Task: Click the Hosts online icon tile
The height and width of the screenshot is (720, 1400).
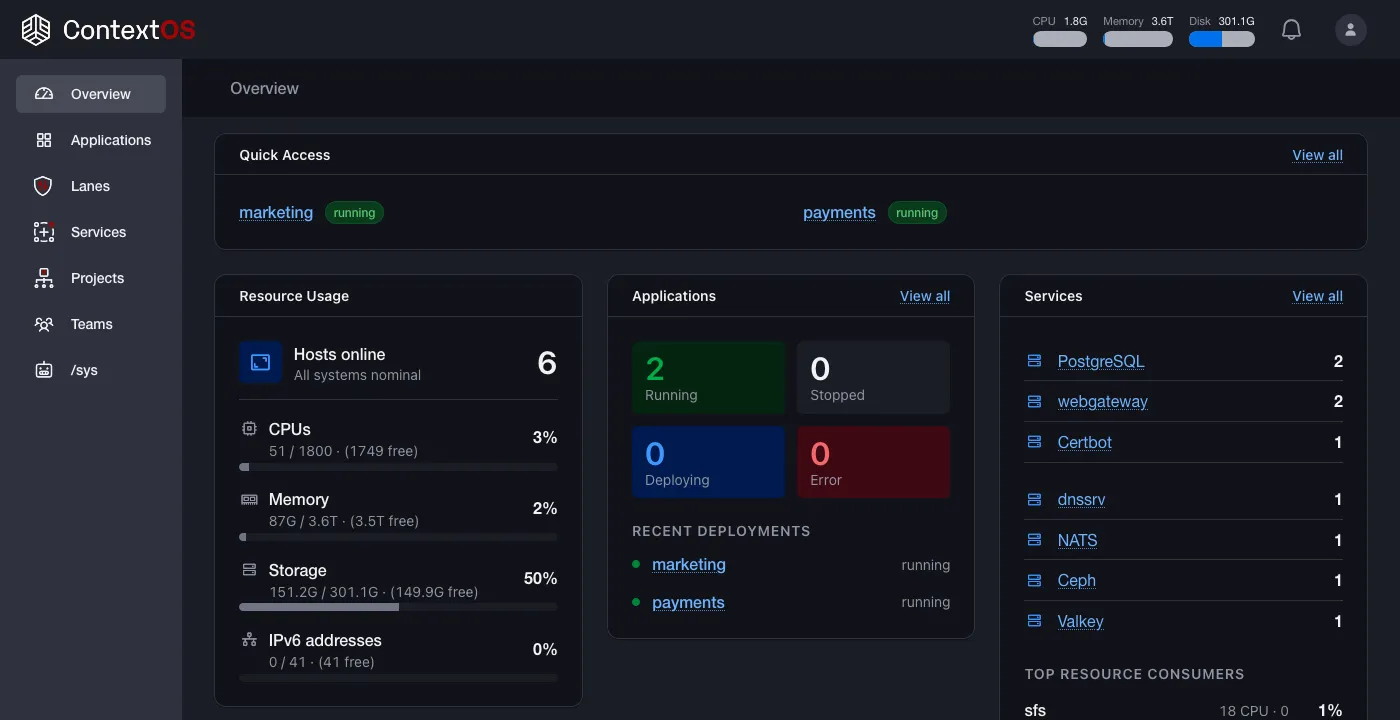Action: point(260,362)
